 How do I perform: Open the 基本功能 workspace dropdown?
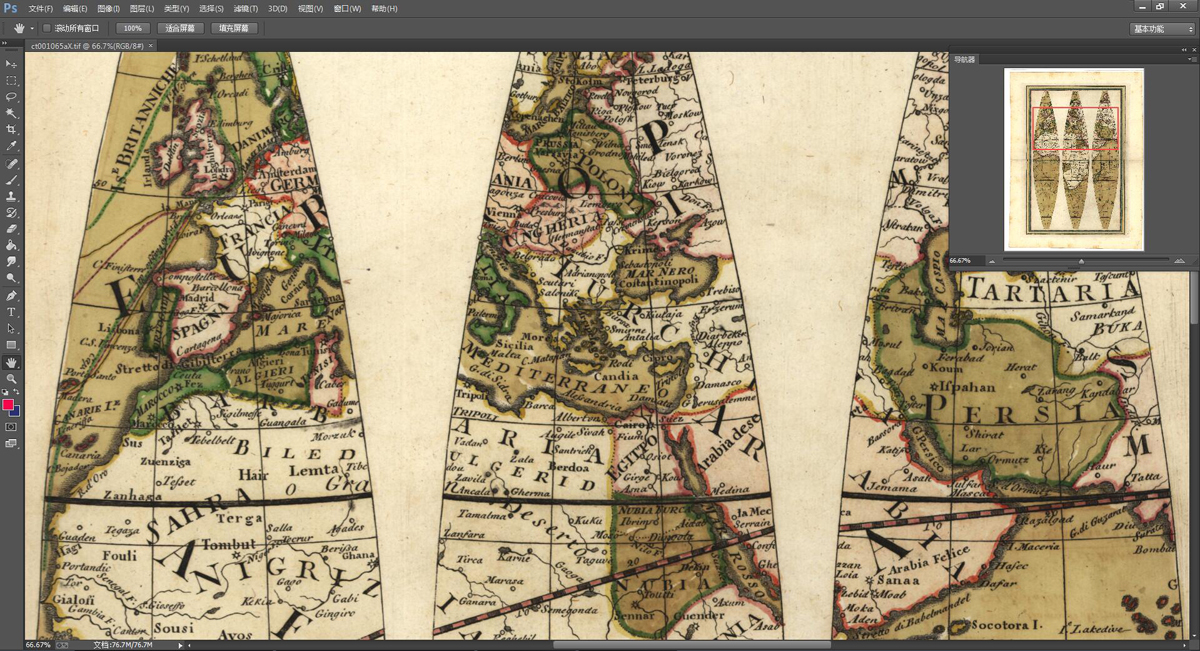pyautogui.click(x=1163, y=29)
